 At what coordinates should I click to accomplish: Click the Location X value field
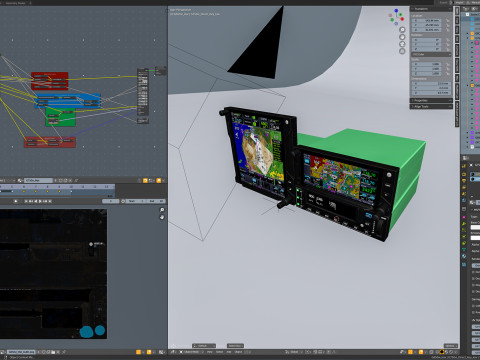427,21
